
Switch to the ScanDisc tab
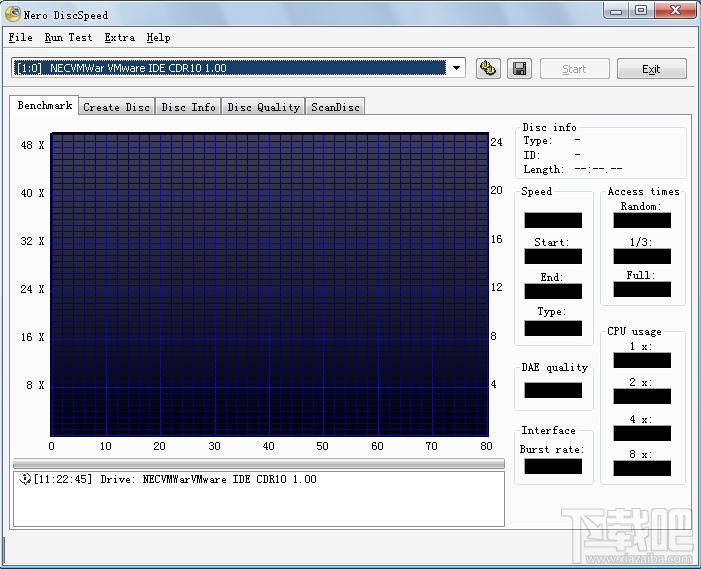(x=335, y=107)
